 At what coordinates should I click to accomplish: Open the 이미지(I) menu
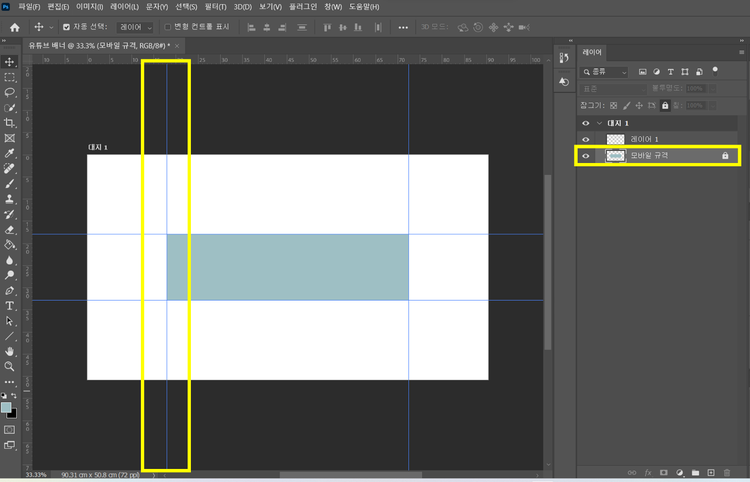[89, 7]
